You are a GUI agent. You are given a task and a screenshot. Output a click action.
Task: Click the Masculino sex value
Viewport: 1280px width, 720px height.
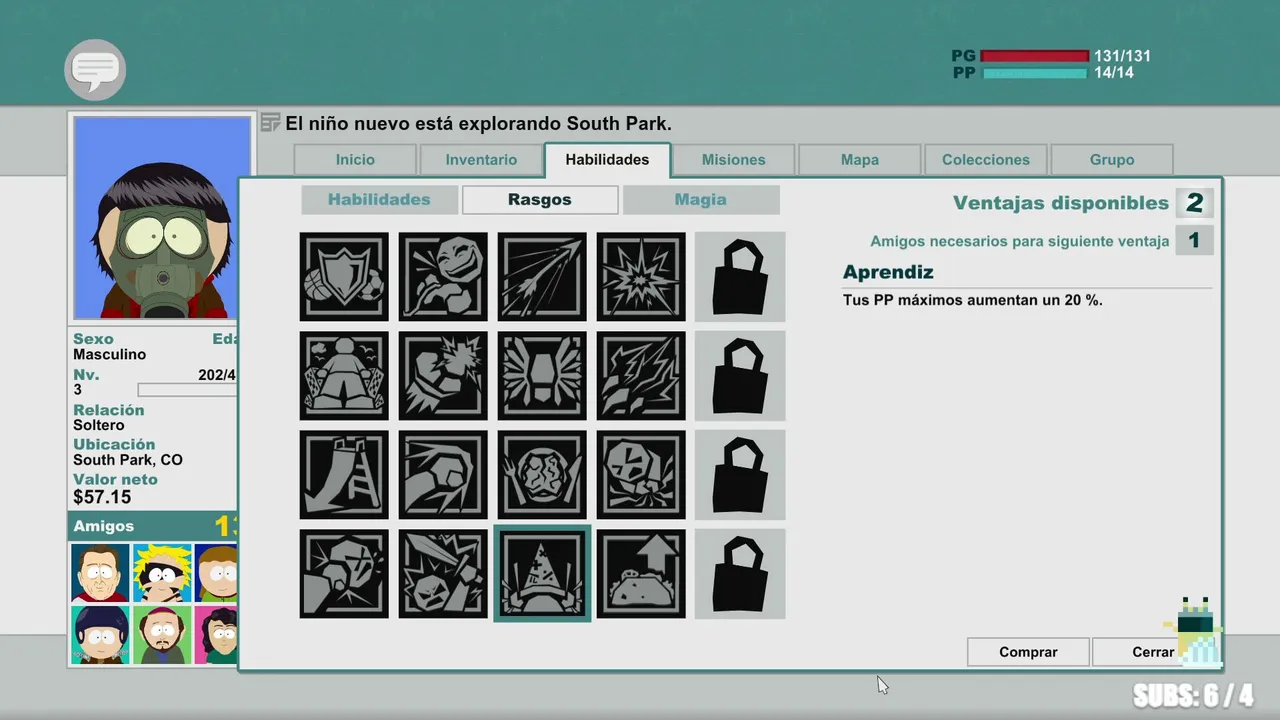click(109, 354)
